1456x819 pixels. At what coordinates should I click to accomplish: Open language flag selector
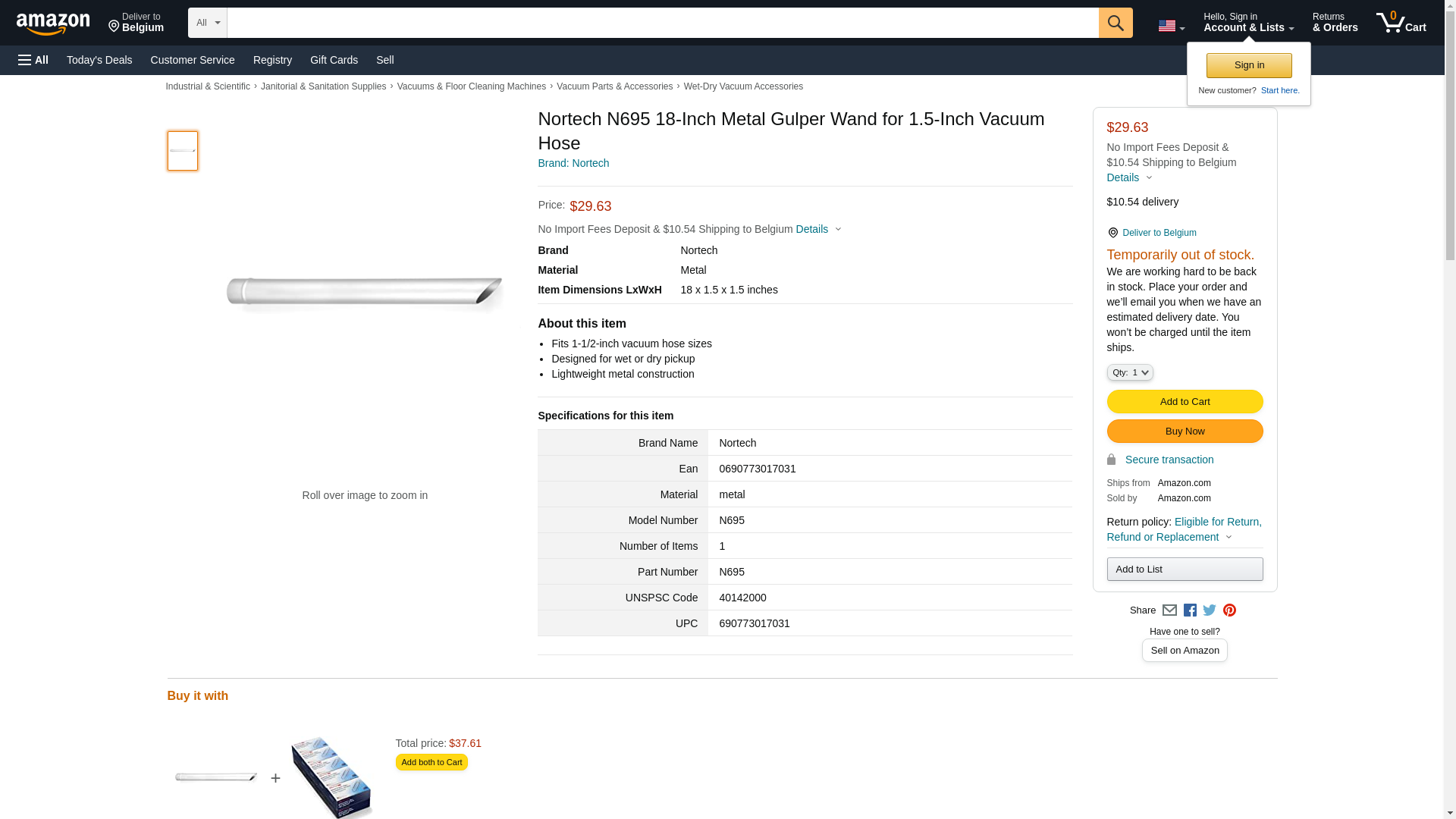(x=1171, y=27)
